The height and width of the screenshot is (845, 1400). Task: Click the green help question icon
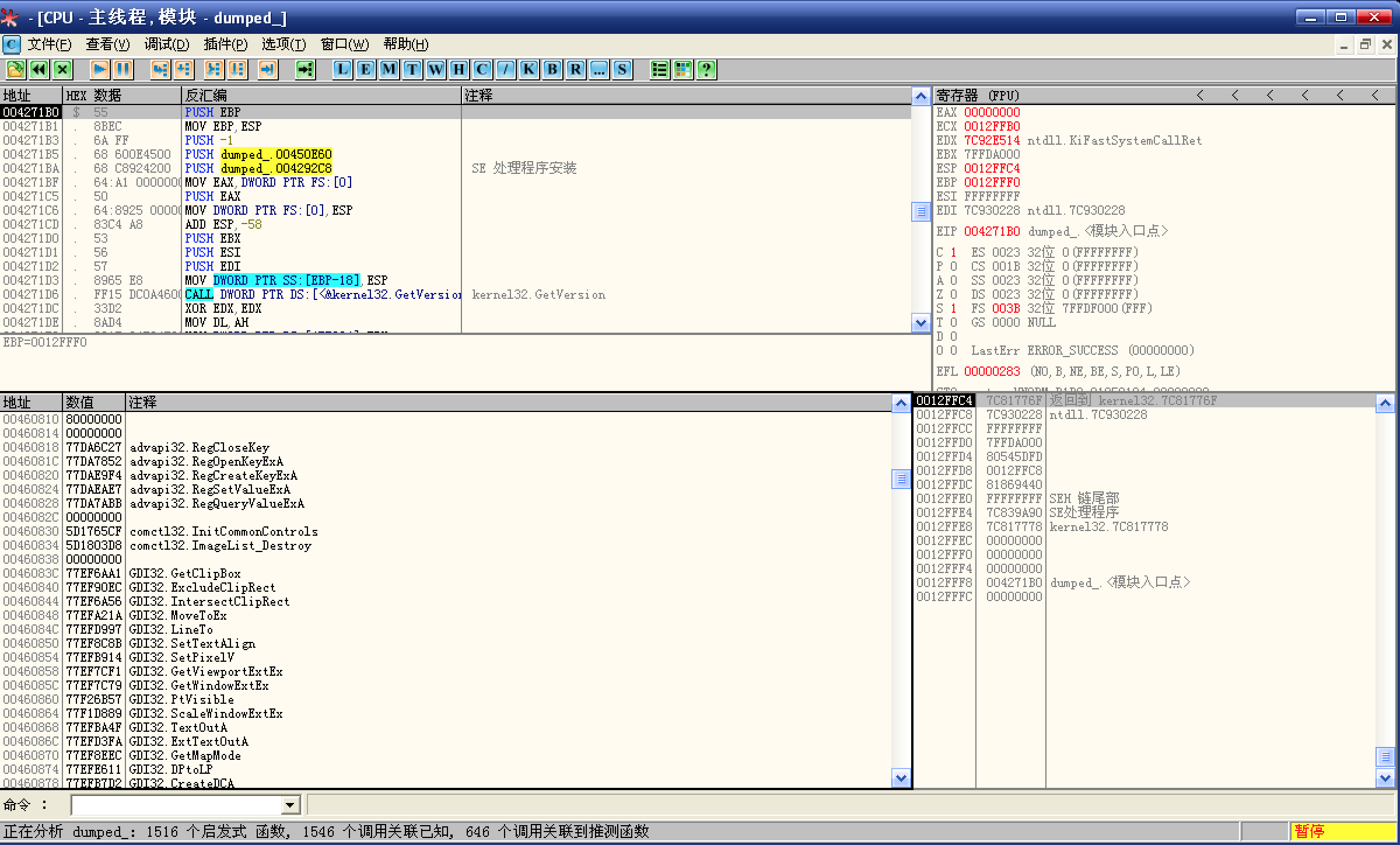tap(706, 70)
